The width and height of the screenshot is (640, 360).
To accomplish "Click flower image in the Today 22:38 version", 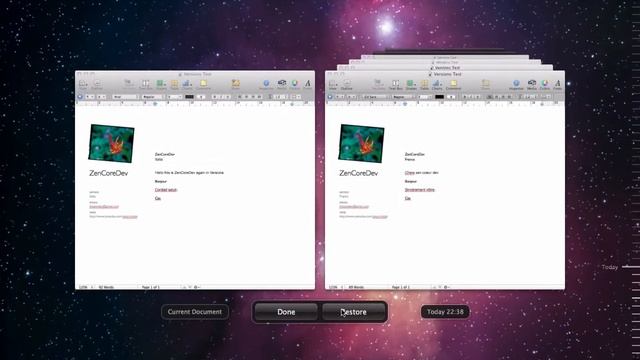I will click(361, 143).
